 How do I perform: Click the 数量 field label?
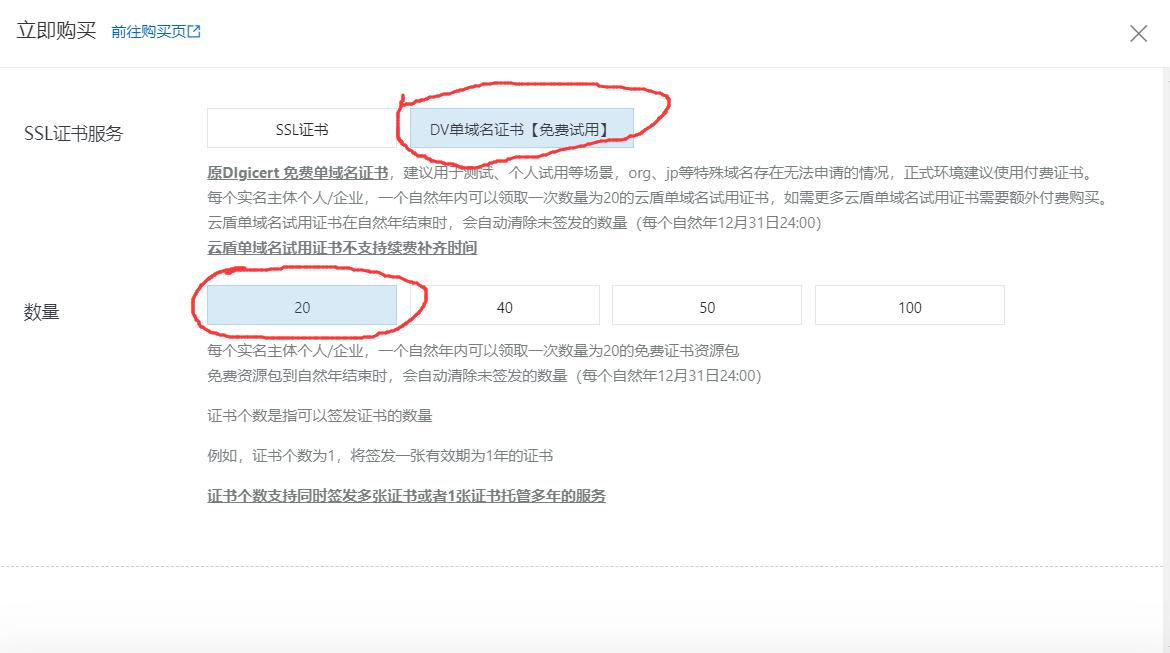tap(40, 311)
